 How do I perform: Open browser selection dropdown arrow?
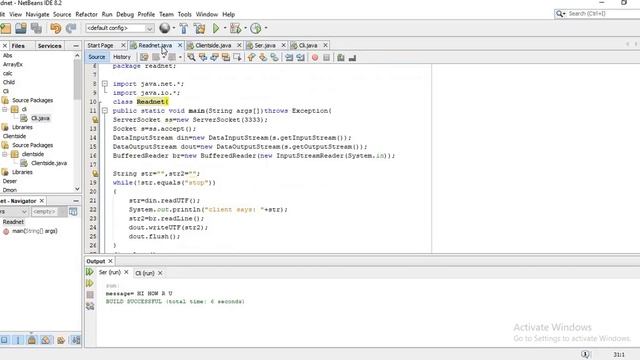[x=174, y=28]
